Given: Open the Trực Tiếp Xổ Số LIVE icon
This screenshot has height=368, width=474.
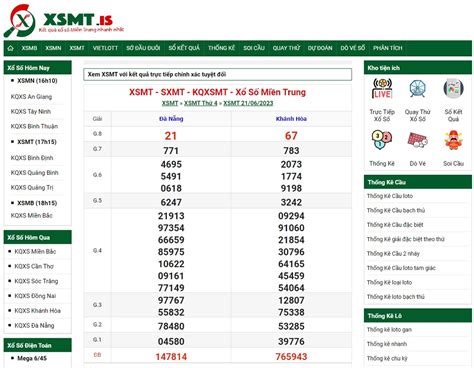Looking at the screenshot, I should pyautogui.click(x=382, y=89).
